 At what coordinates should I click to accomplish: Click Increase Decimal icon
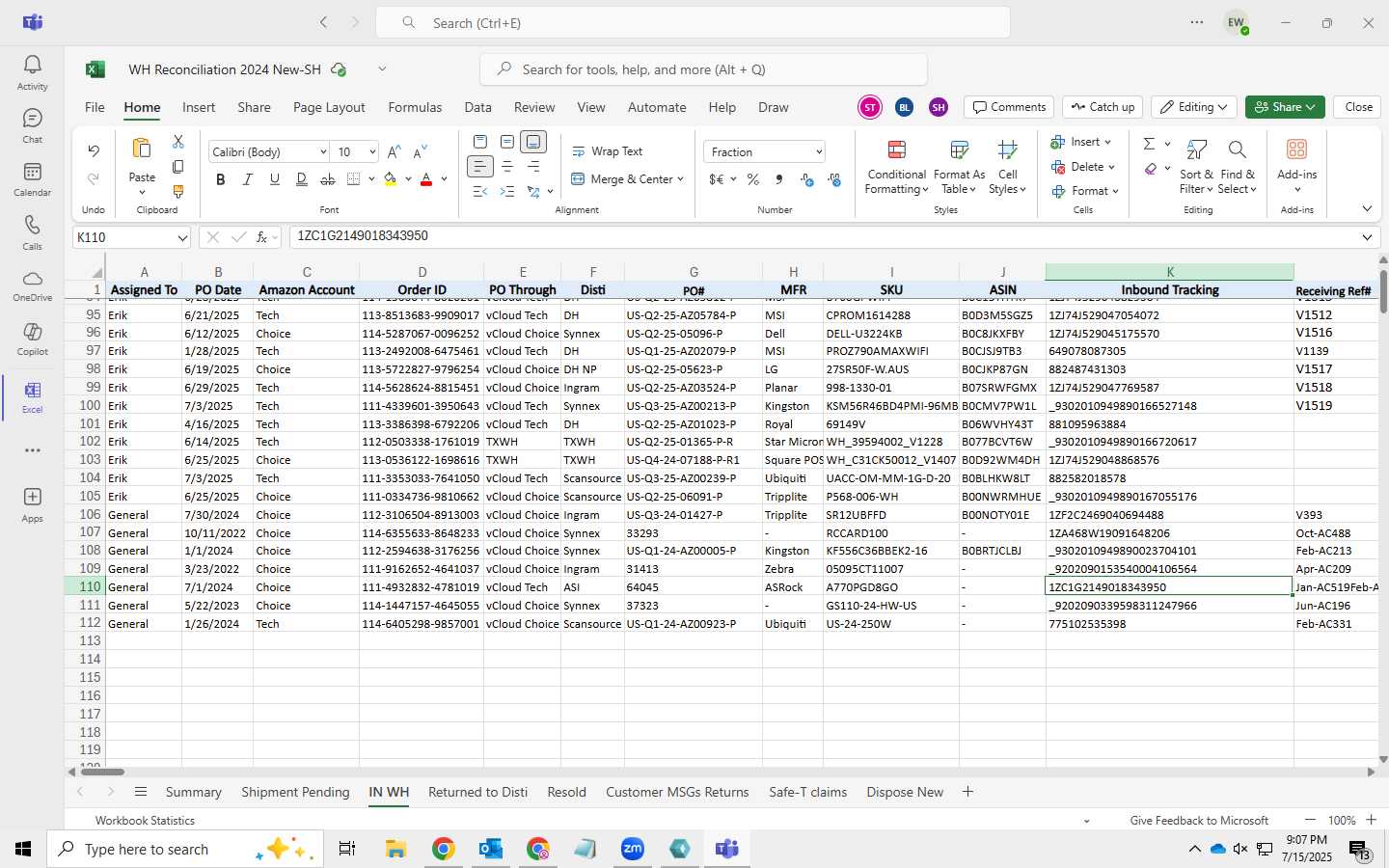[x=807, y=179]
